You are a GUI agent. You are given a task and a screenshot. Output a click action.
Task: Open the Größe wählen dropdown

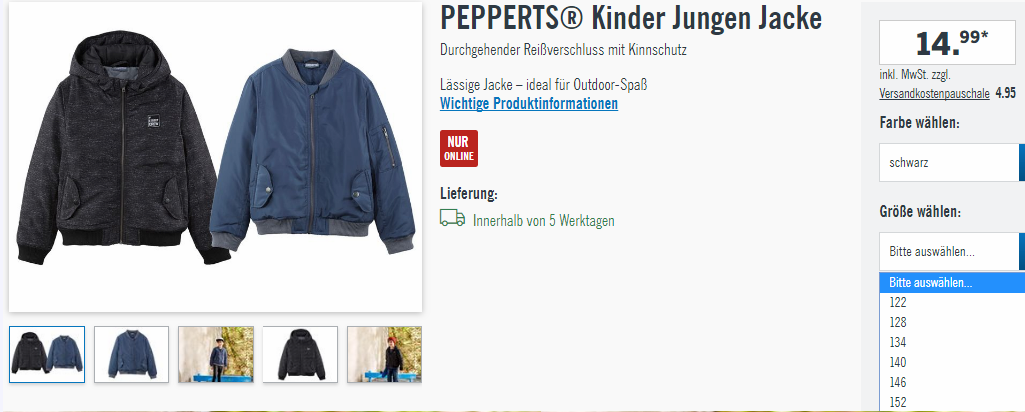tap(952, 252)
